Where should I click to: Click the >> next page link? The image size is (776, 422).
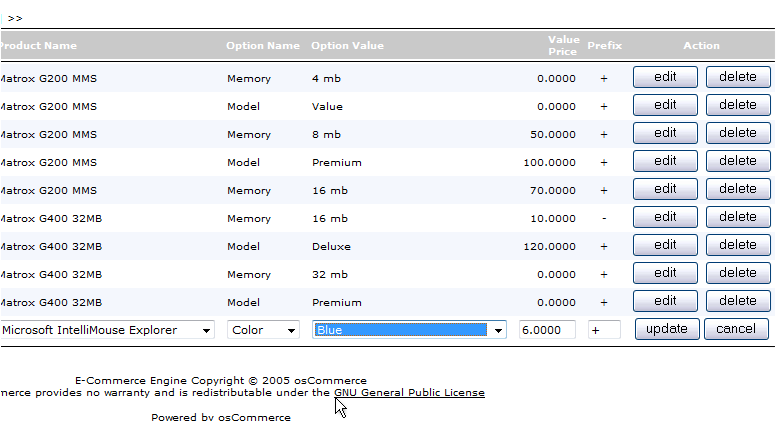point(15,18)
